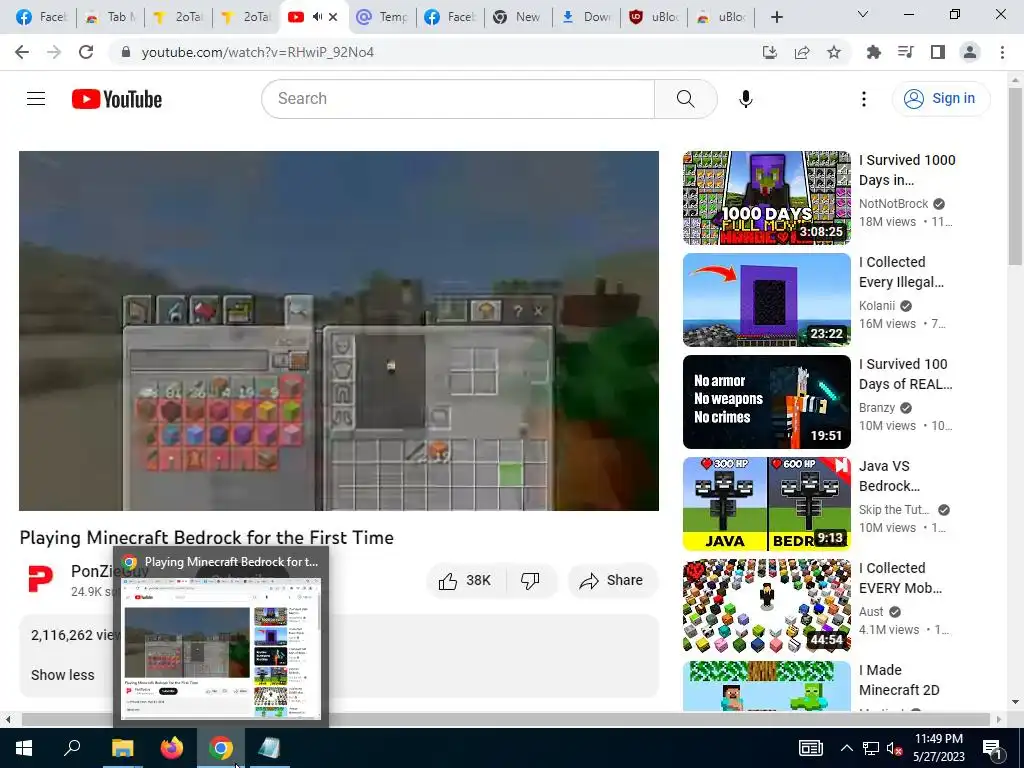1024x768 pixels.
Task: Open 'I Survived 1000 Days' thumbnail
Action: pyautogui.click(x=767, y=198)
